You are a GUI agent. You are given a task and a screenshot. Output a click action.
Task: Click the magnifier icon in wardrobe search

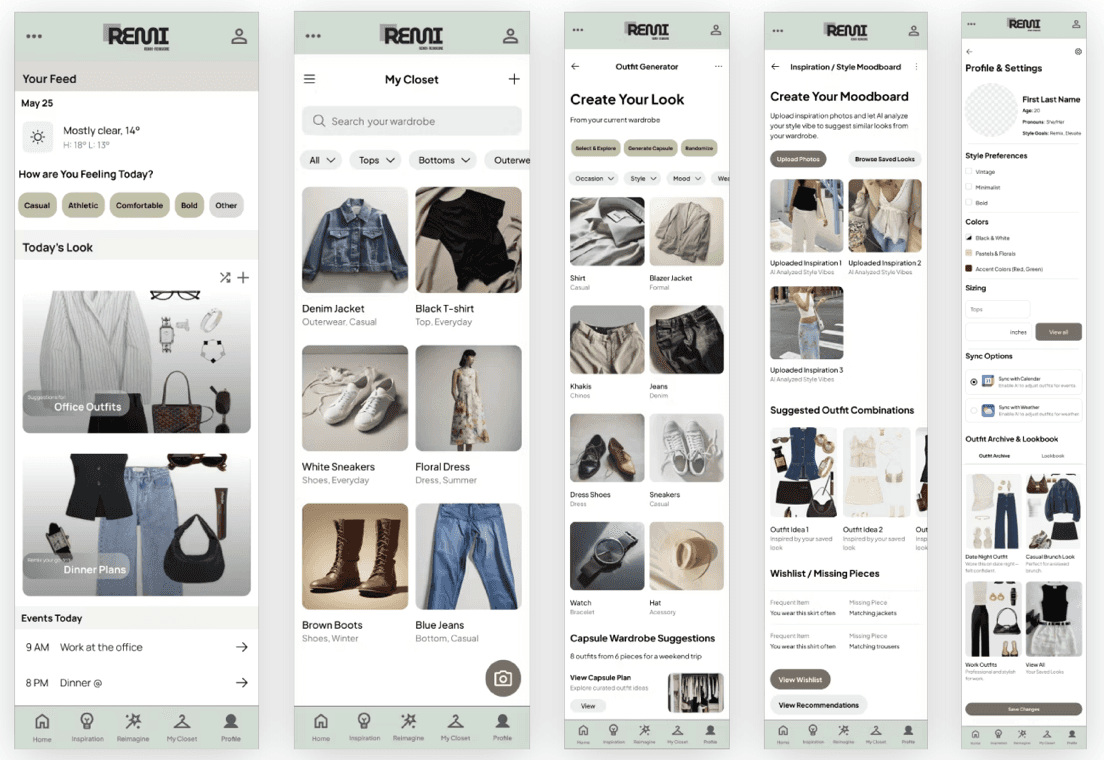coord(319,120)
